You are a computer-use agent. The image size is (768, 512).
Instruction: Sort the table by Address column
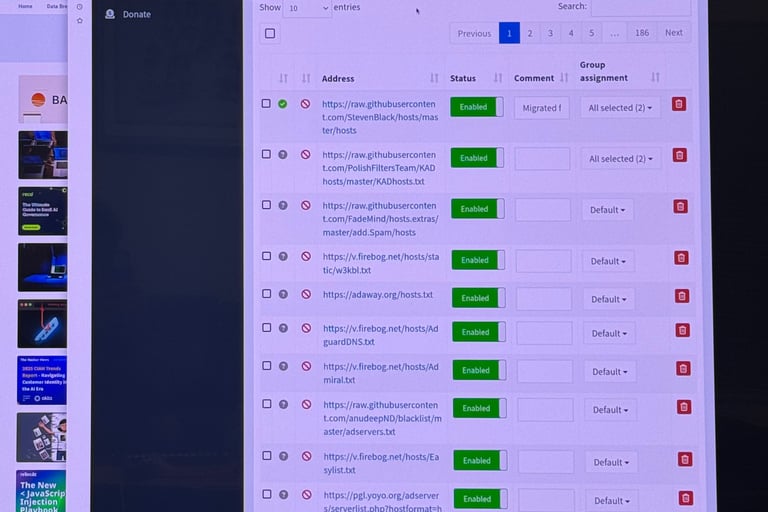[434, 78]
